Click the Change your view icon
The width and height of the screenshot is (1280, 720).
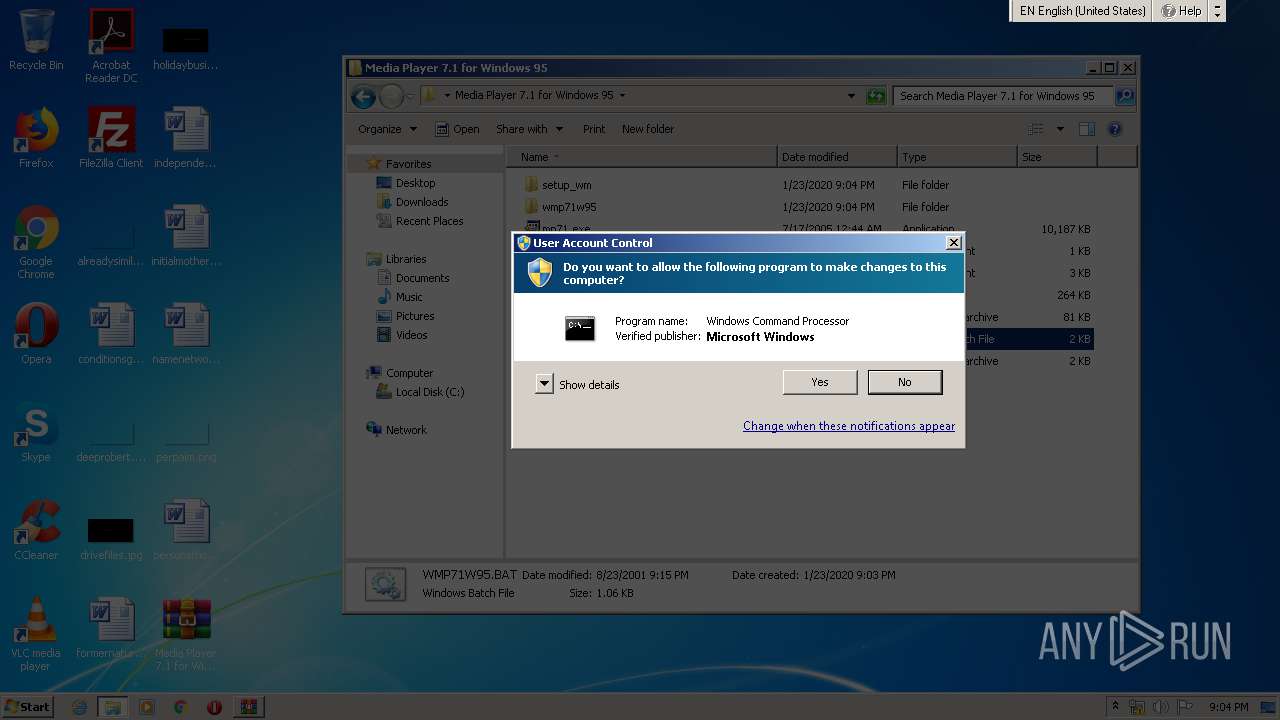tap(1036, 129)
